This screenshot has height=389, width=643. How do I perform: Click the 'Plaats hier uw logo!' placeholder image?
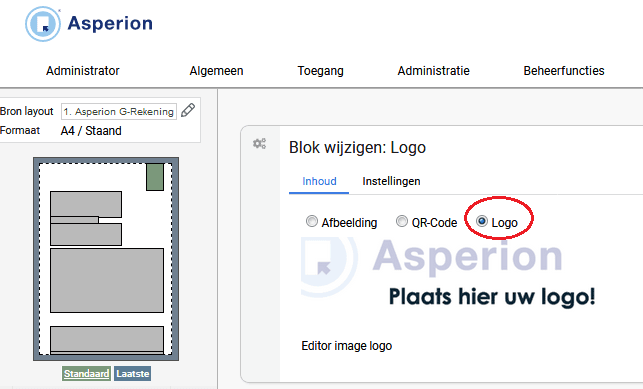pos(448,273)
